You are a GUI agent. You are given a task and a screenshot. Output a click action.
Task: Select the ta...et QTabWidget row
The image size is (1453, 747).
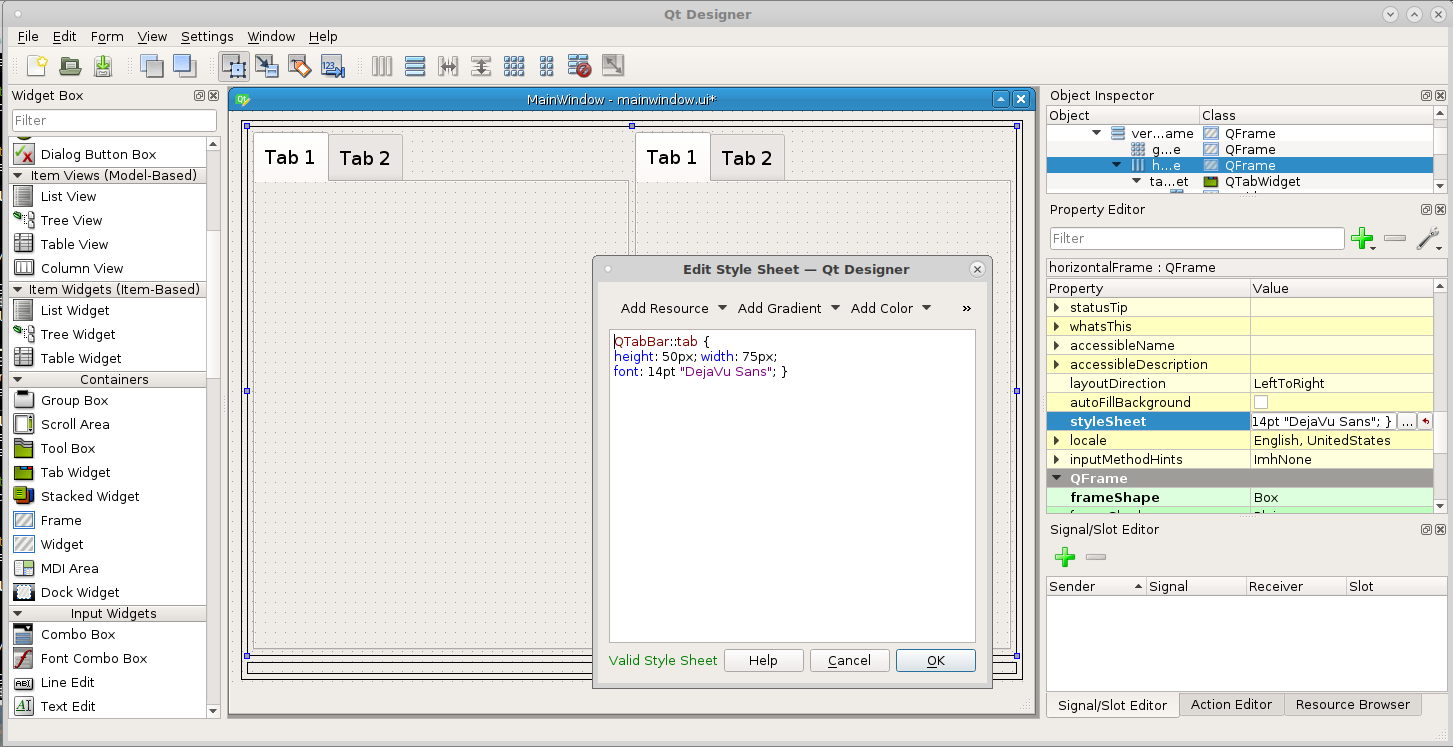coord(1239,181)
